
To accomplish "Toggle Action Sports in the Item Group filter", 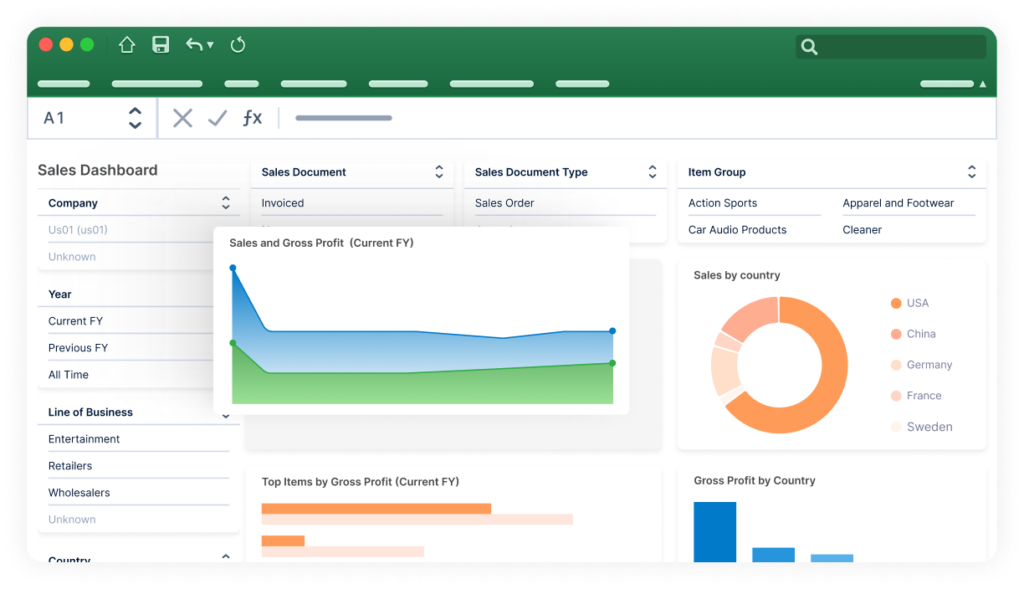I will tap(722, 203).
